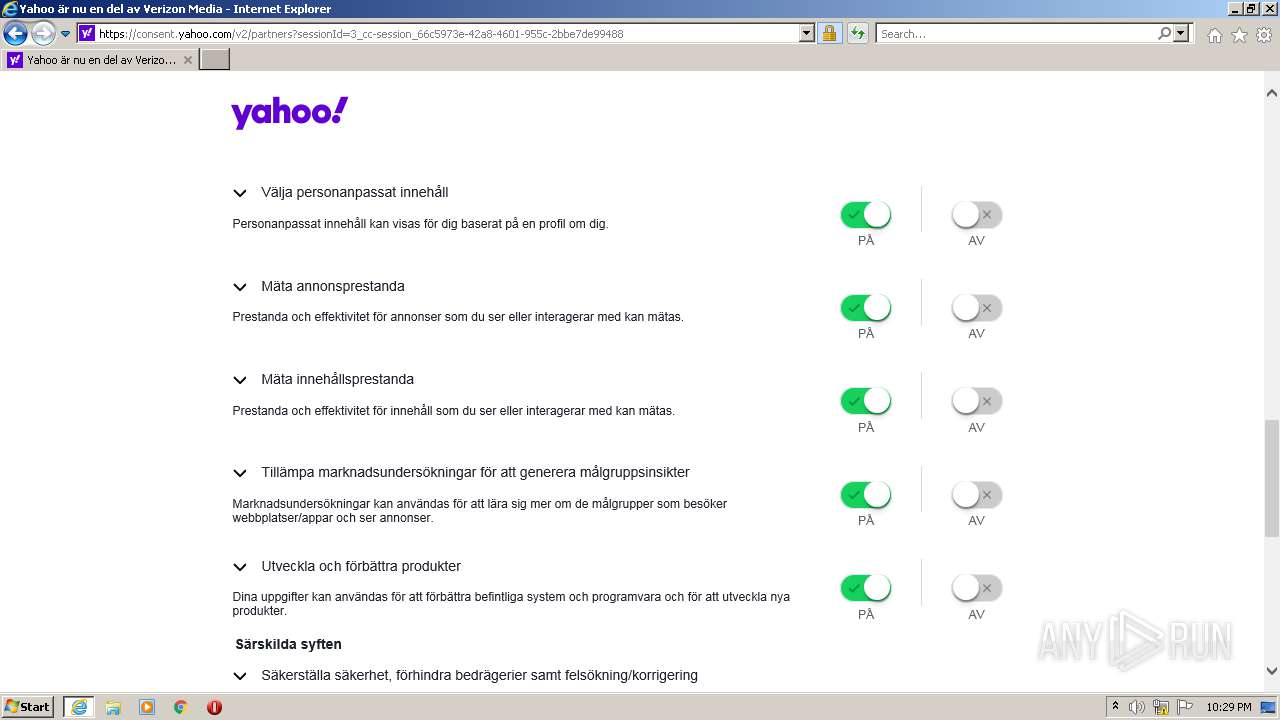Open File Explorer folder taskbar icon
The image size is (1280, 720).
[x=113, y=707]
